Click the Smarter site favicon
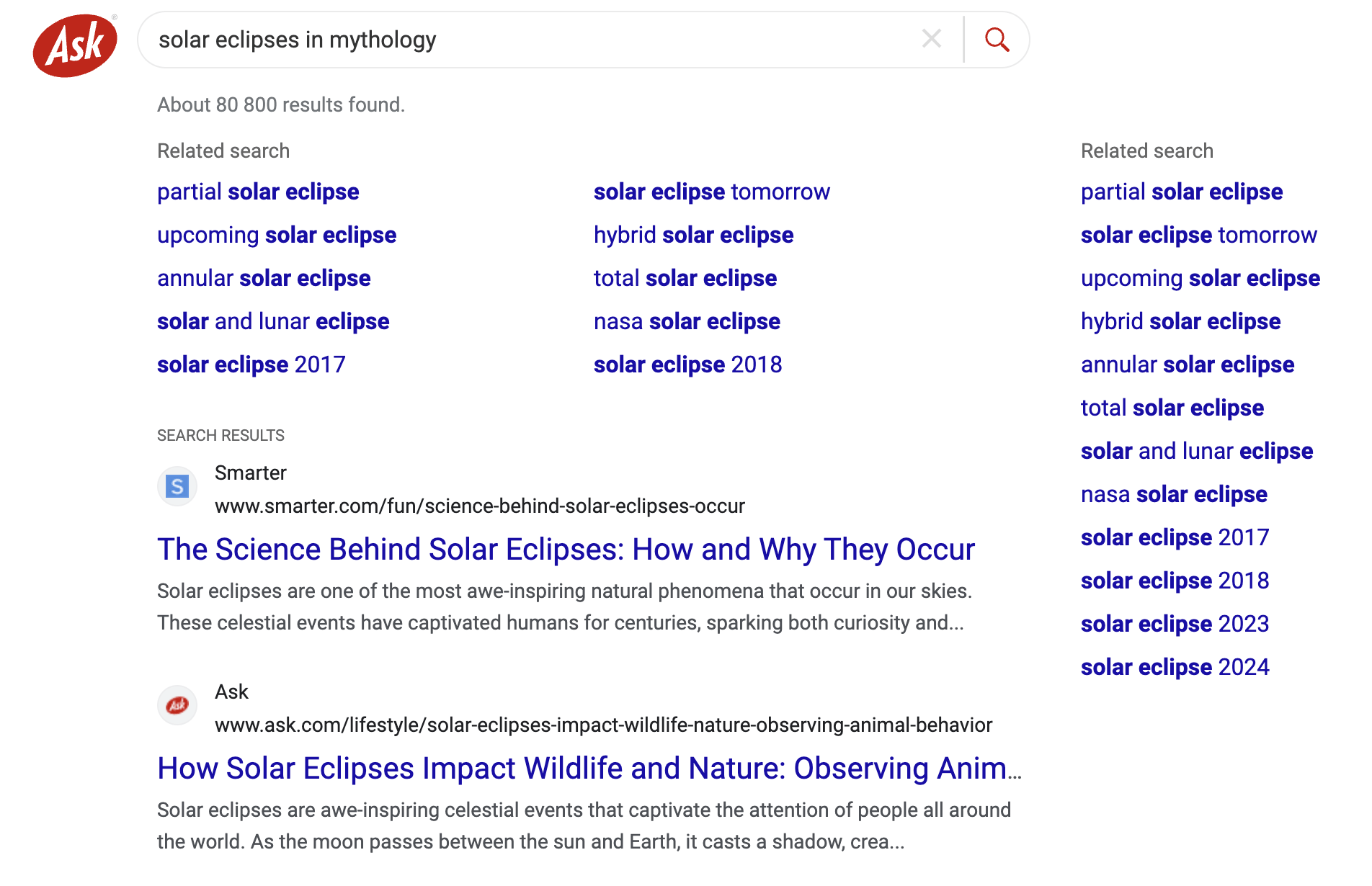The image size is (1372, 886). 177,486
